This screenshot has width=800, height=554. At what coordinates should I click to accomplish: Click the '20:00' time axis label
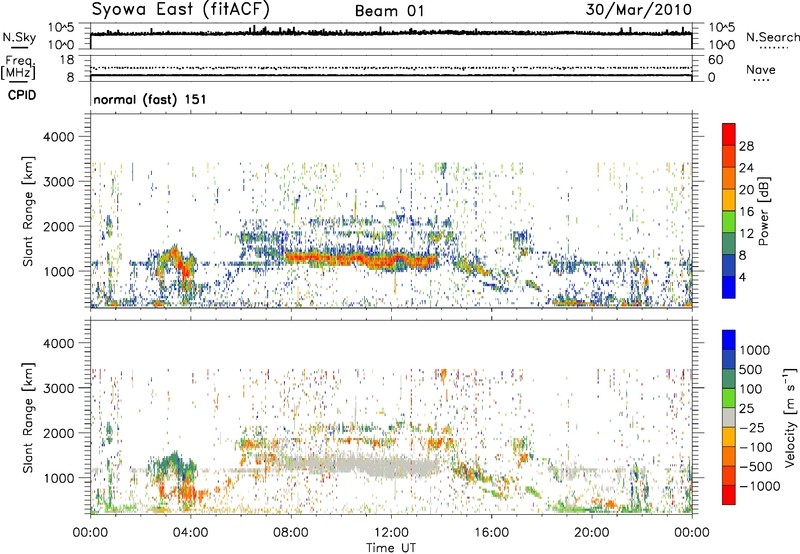(x=592, y=533)
